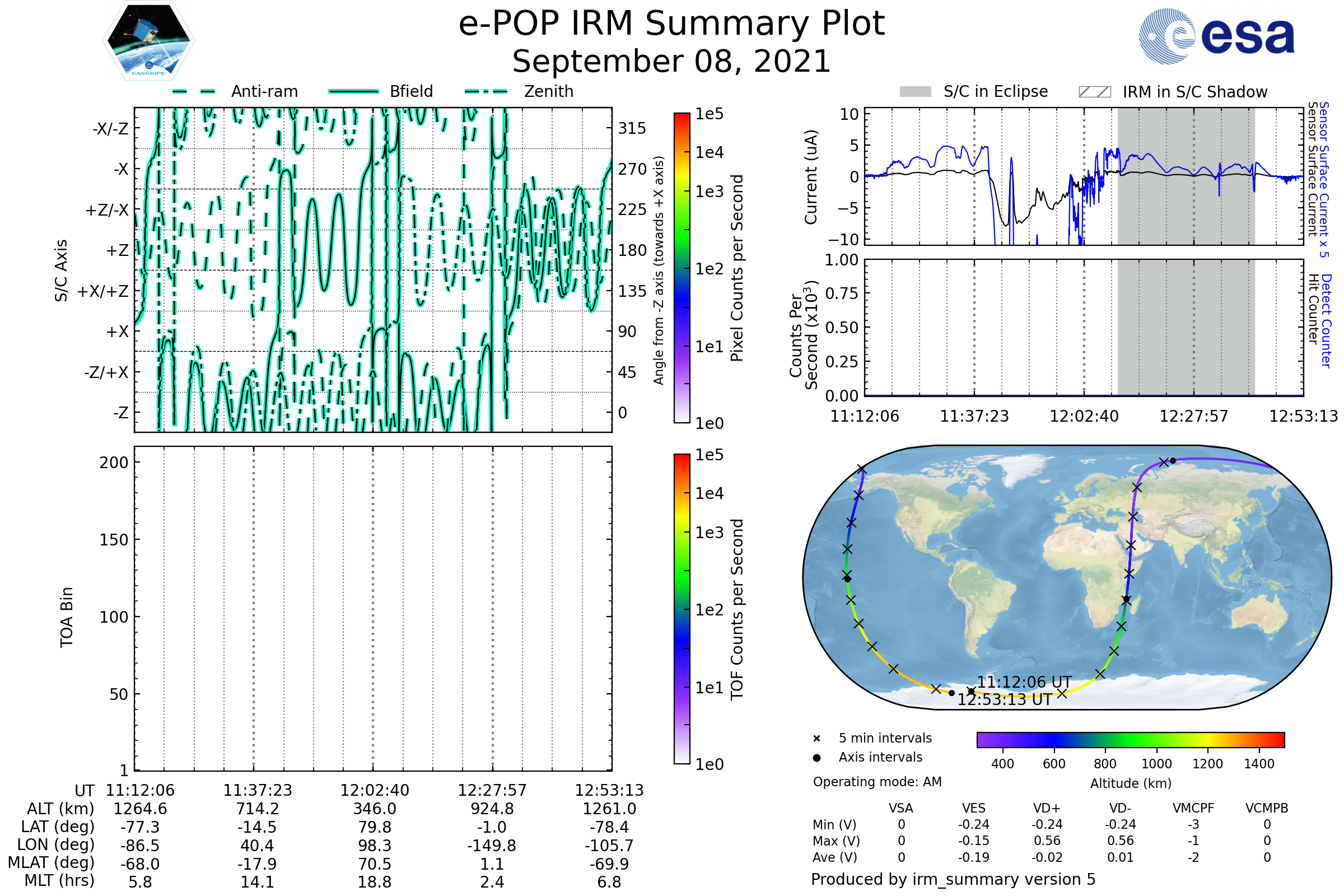Click the Produced by irm_summary version 5 text
The width and height of the screenshot is (1344, 896).
pos(953,879)
